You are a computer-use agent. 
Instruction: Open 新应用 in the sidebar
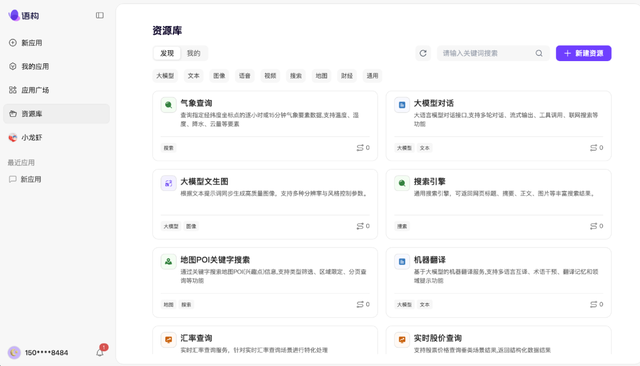coord(56,43)
